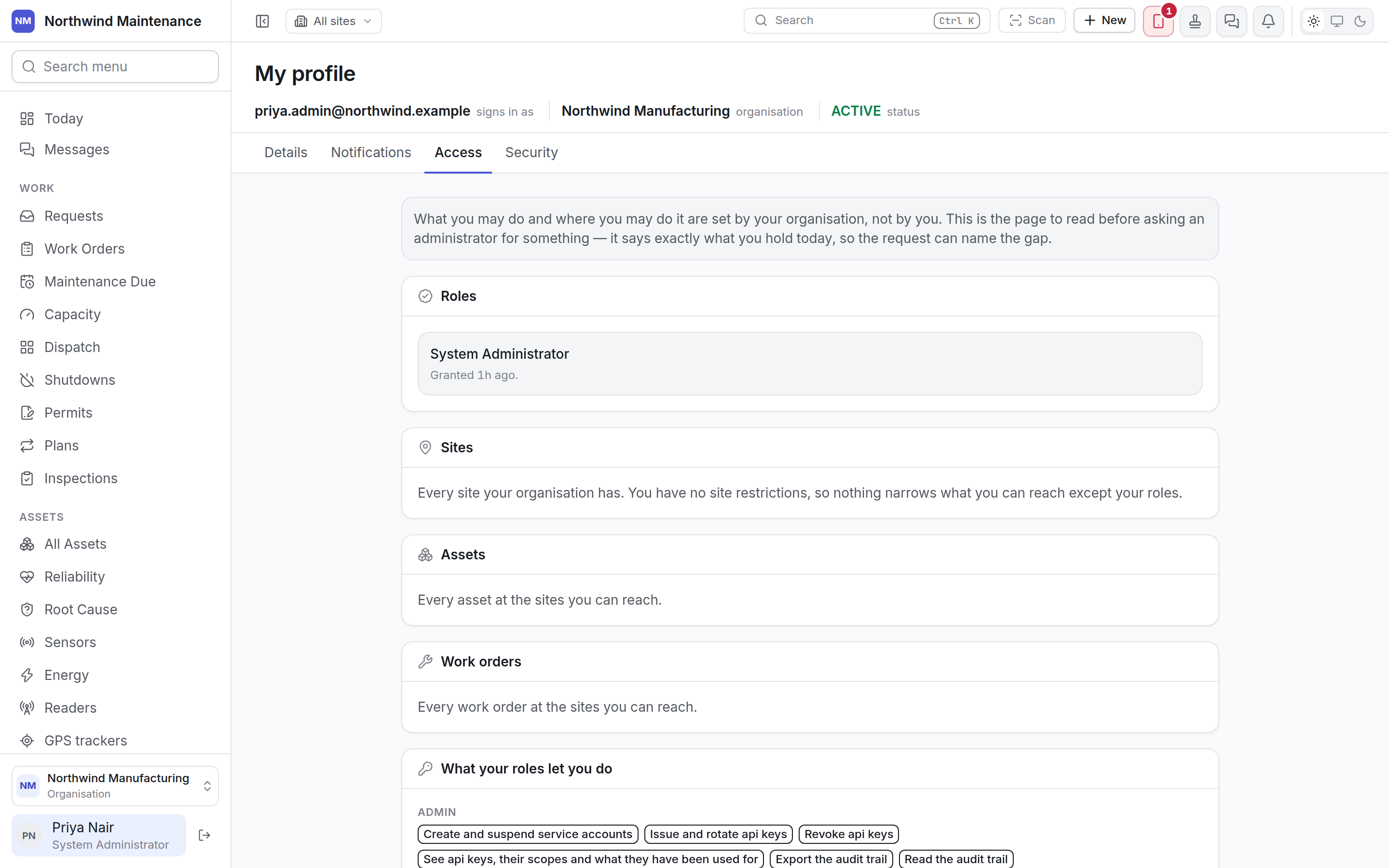Open the Details tab
This screenshot has height=868, width=1389.
pos(286,153)
